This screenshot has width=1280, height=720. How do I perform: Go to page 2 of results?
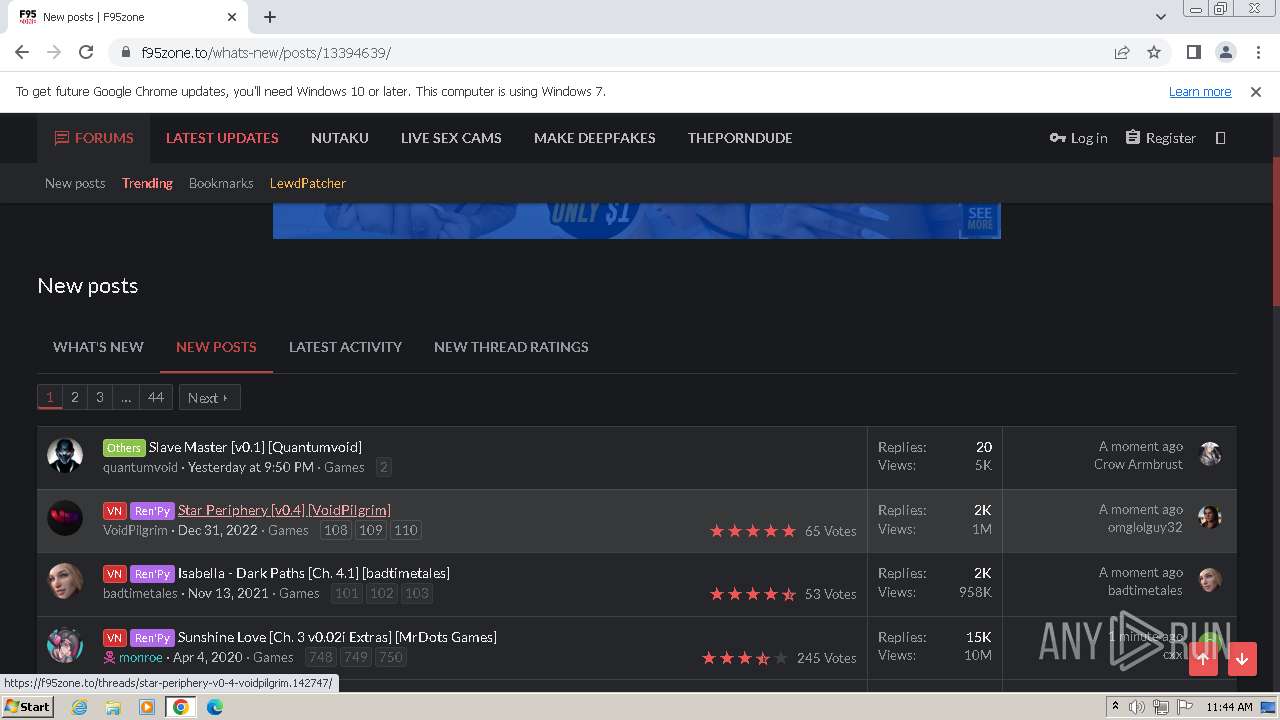(x=74, y=397)
